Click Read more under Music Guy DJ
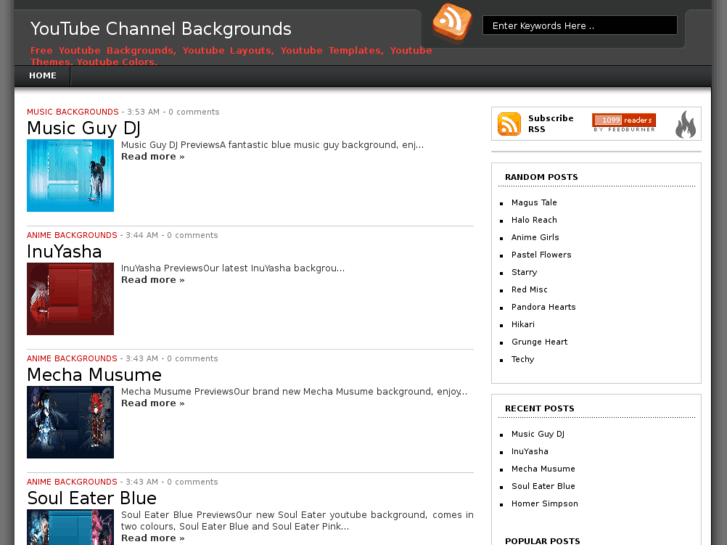 (153, 157)
